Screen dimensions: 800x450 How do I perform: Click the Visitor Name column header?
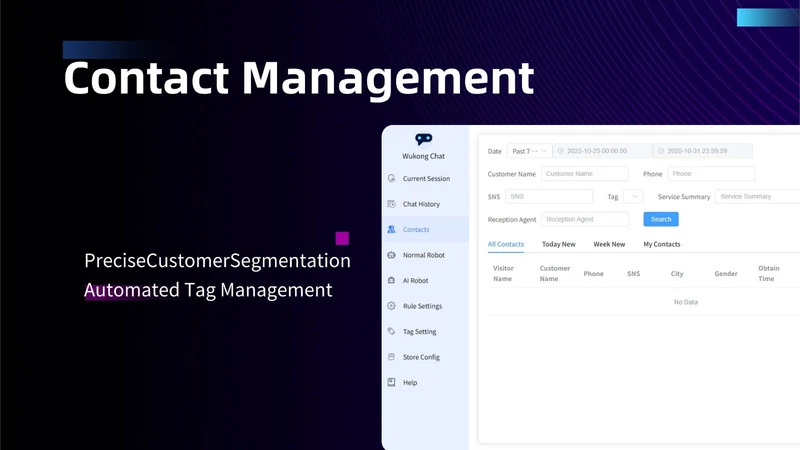click(x=503, y=273)
